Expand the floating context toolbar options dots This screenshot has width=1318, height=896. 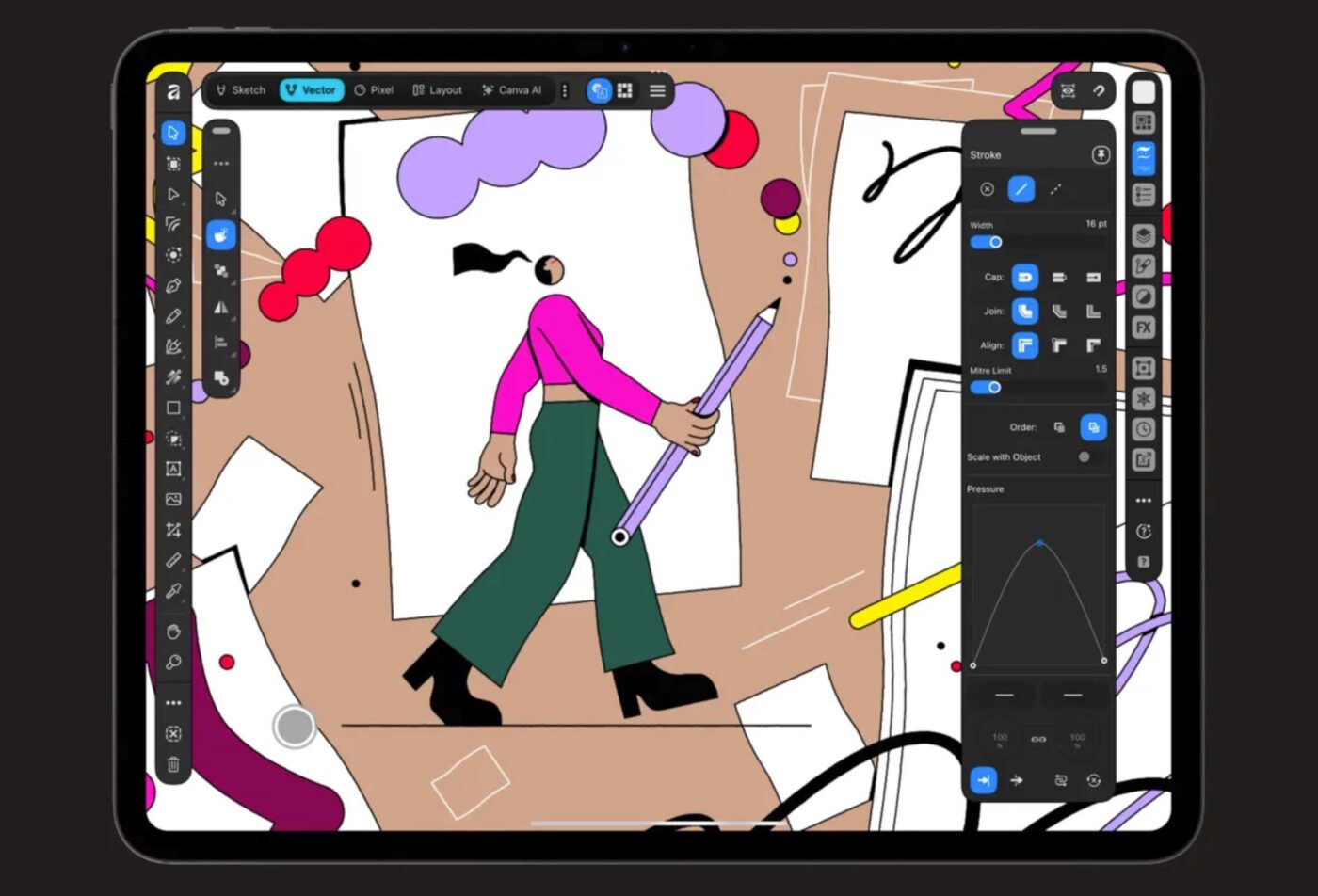[x=221, y=164]
